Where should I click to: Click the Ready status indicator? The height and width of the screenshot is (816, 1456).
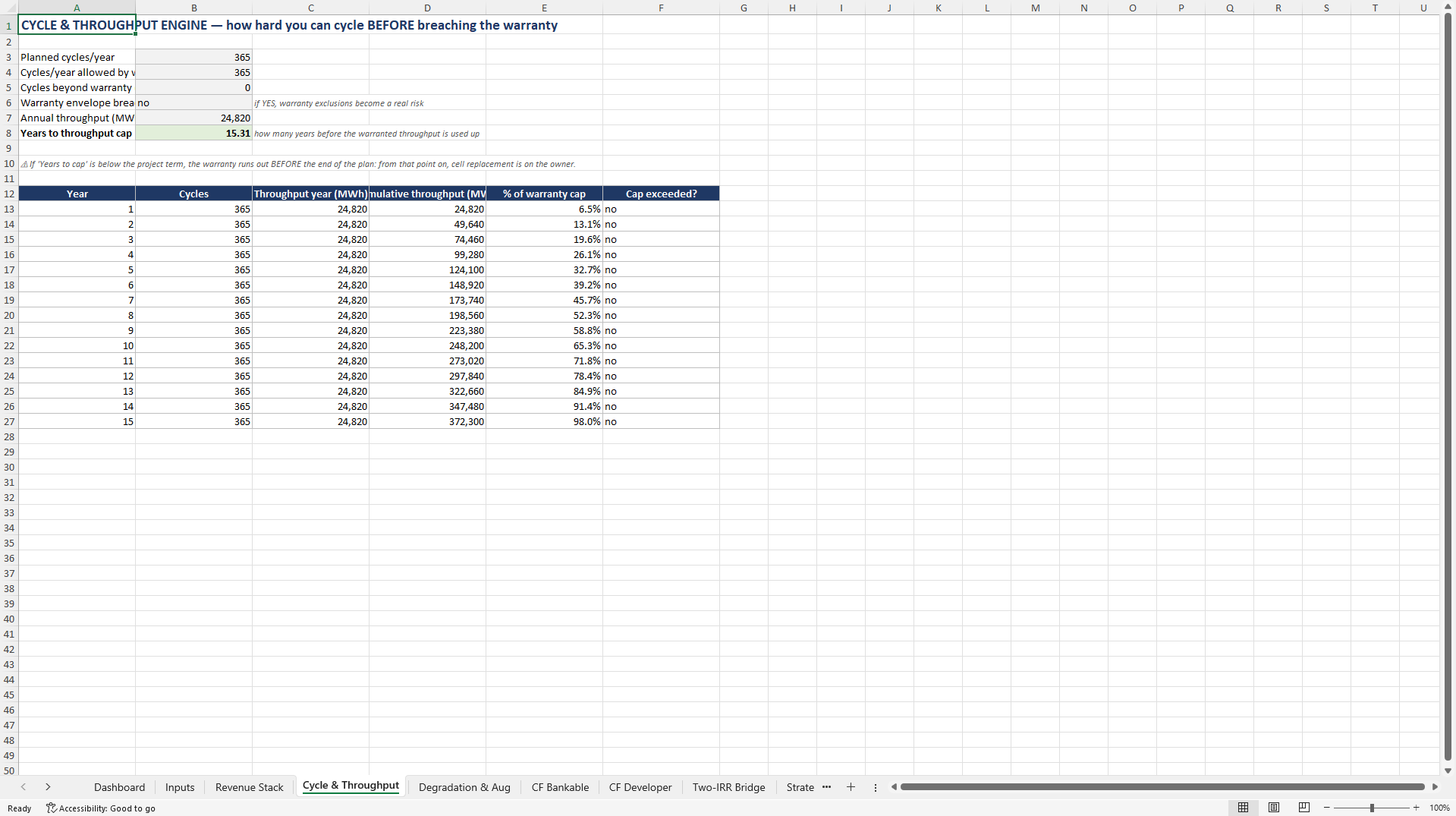pyautogui.click(x=20, y=808)
